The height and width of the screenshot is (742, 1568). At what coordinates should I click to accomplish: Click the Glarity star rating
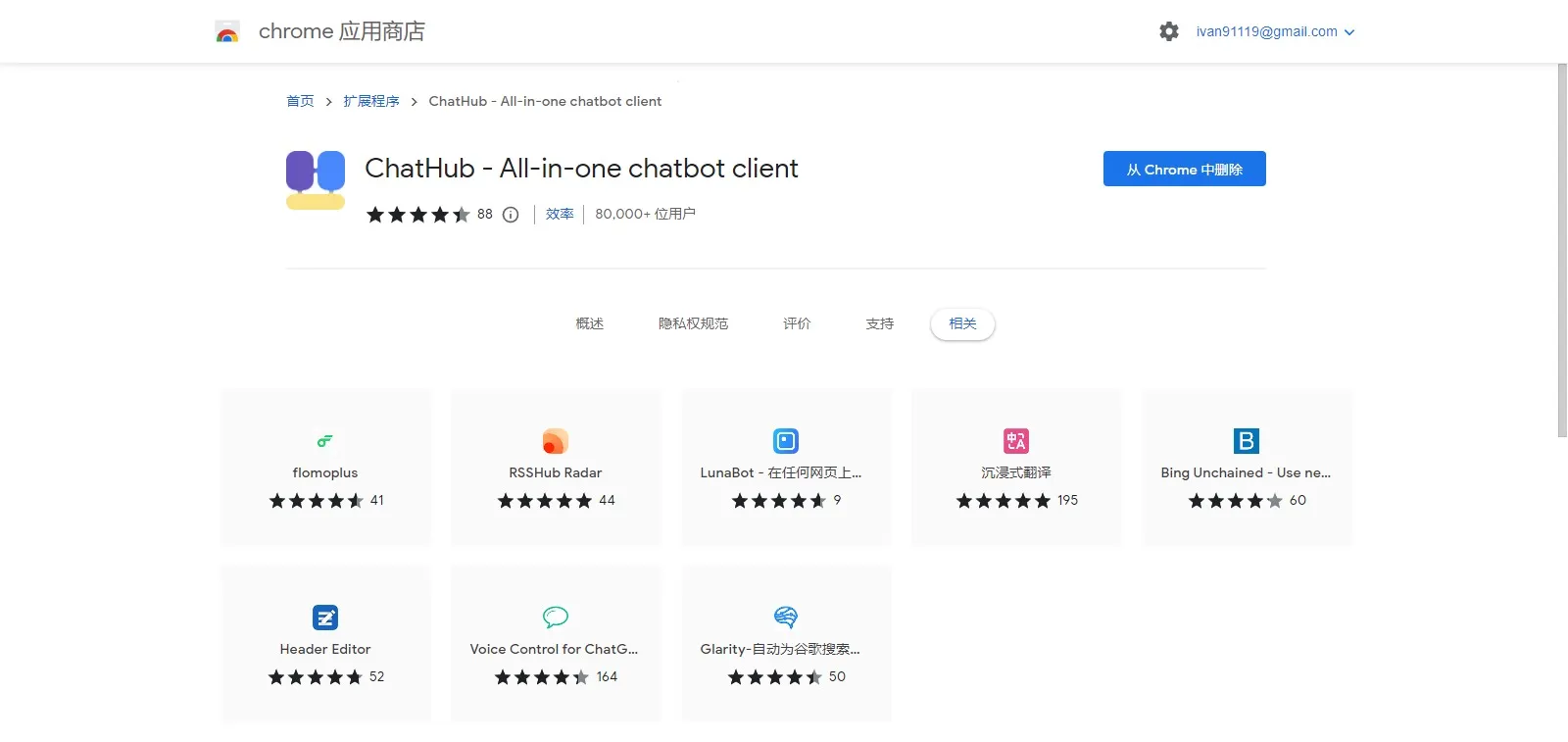[775, 677]
